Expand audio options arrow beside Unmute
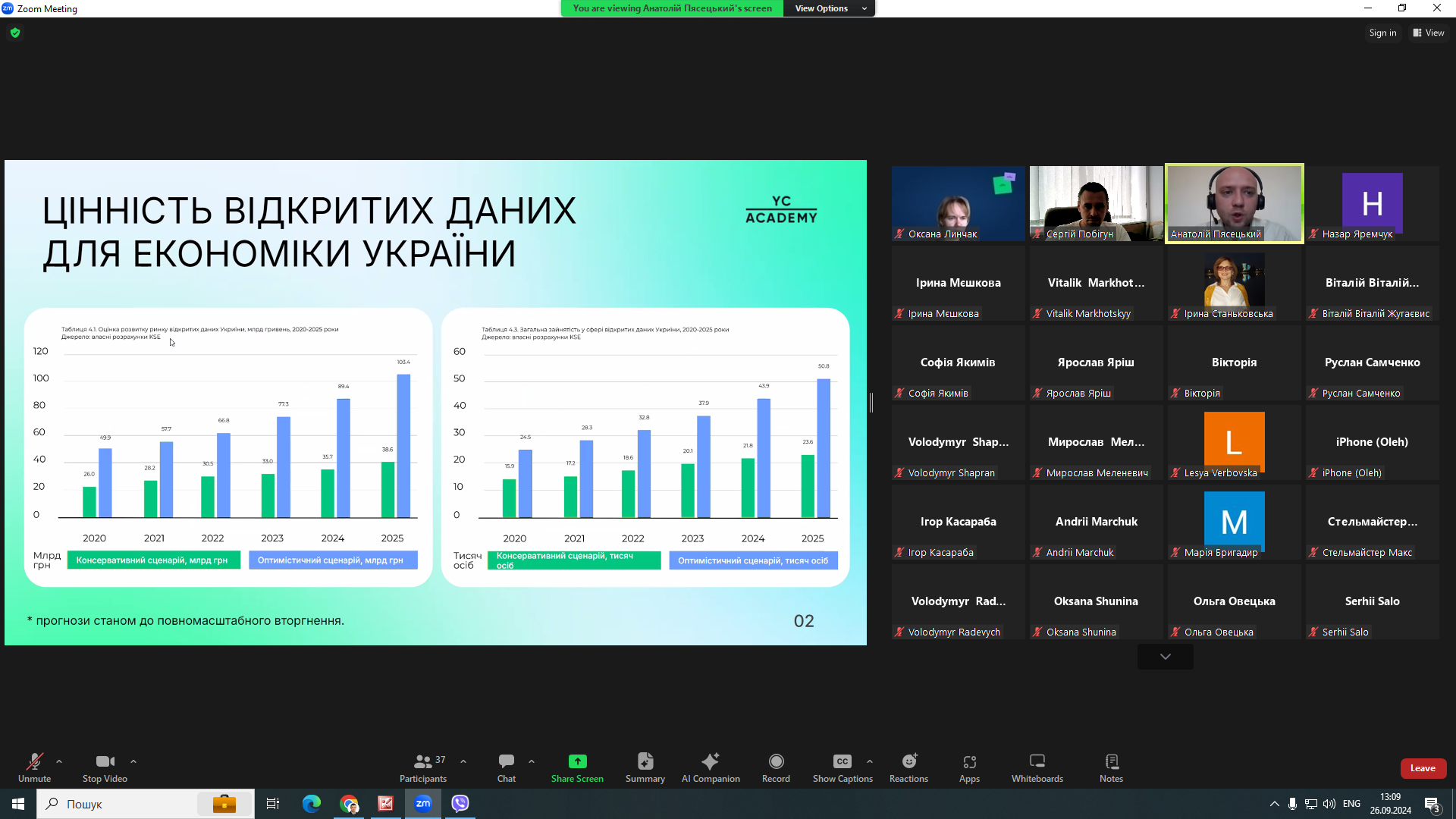1456x819 pixels. click(x=59, y=761)
